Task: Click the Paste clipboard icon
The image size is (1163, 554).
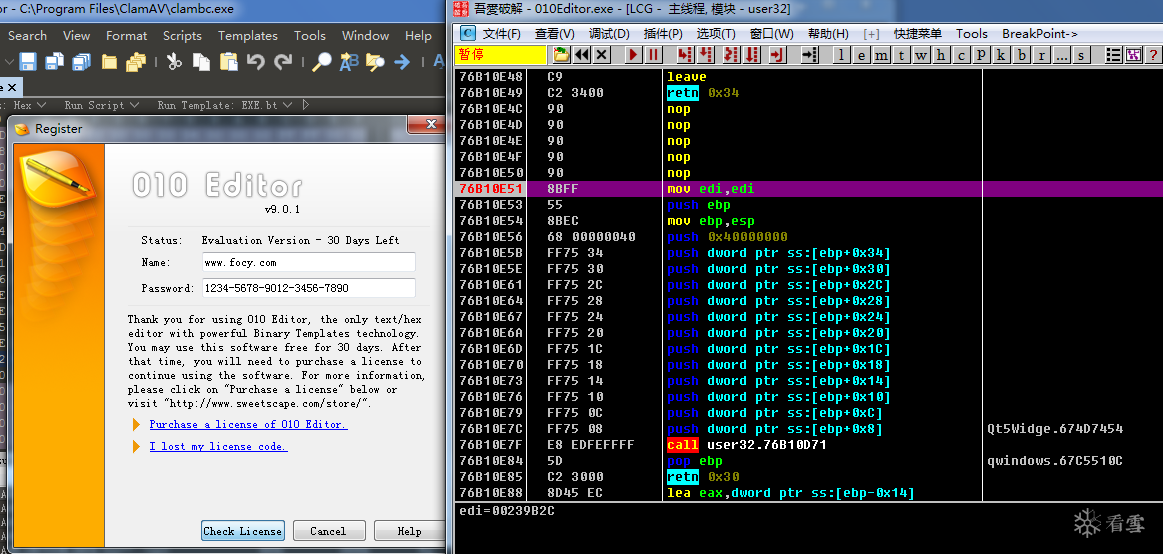Action: pos(228,62)
